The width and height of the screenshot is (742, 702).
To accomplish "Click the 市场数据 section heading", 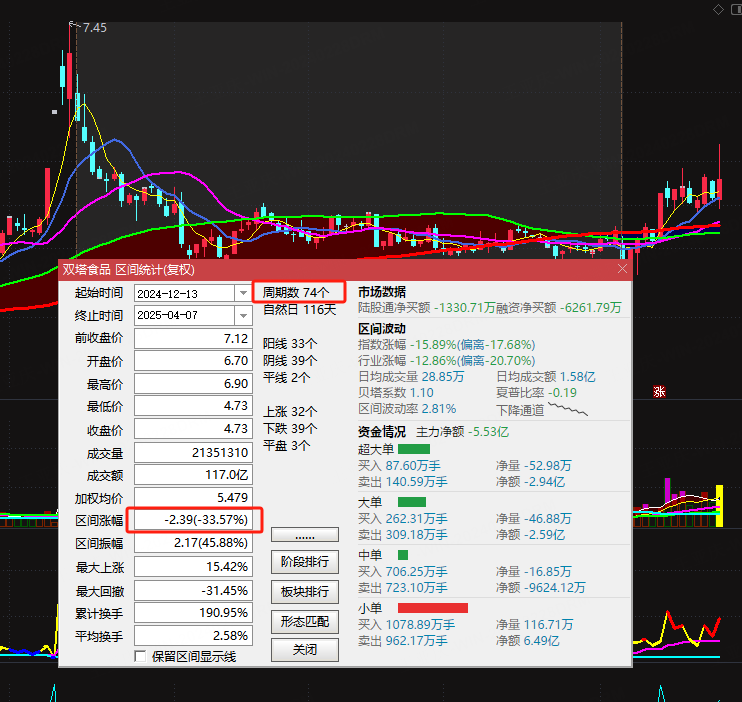I will coord(382,292).
